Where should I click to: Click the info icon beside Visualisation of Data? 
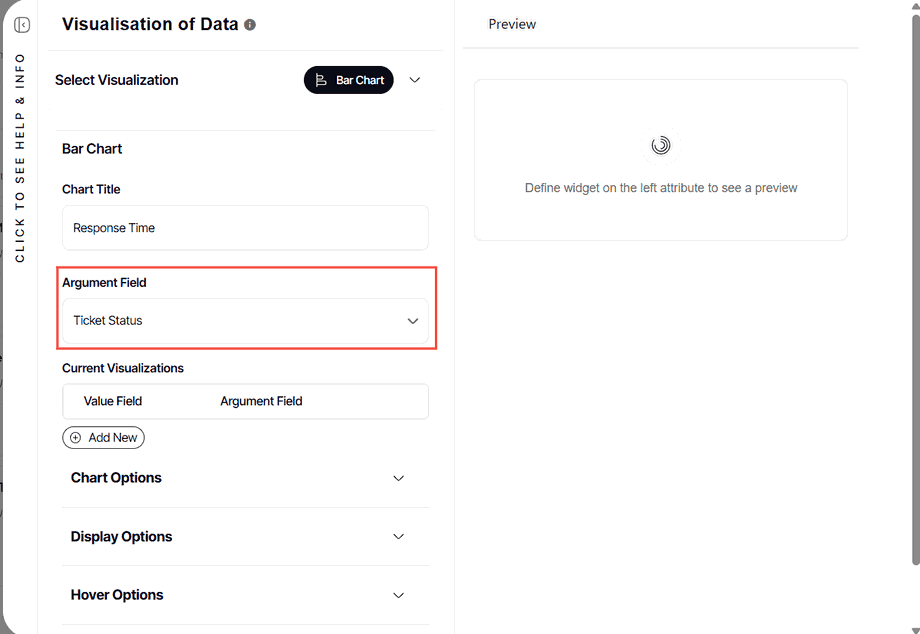(x=250, y=25)
